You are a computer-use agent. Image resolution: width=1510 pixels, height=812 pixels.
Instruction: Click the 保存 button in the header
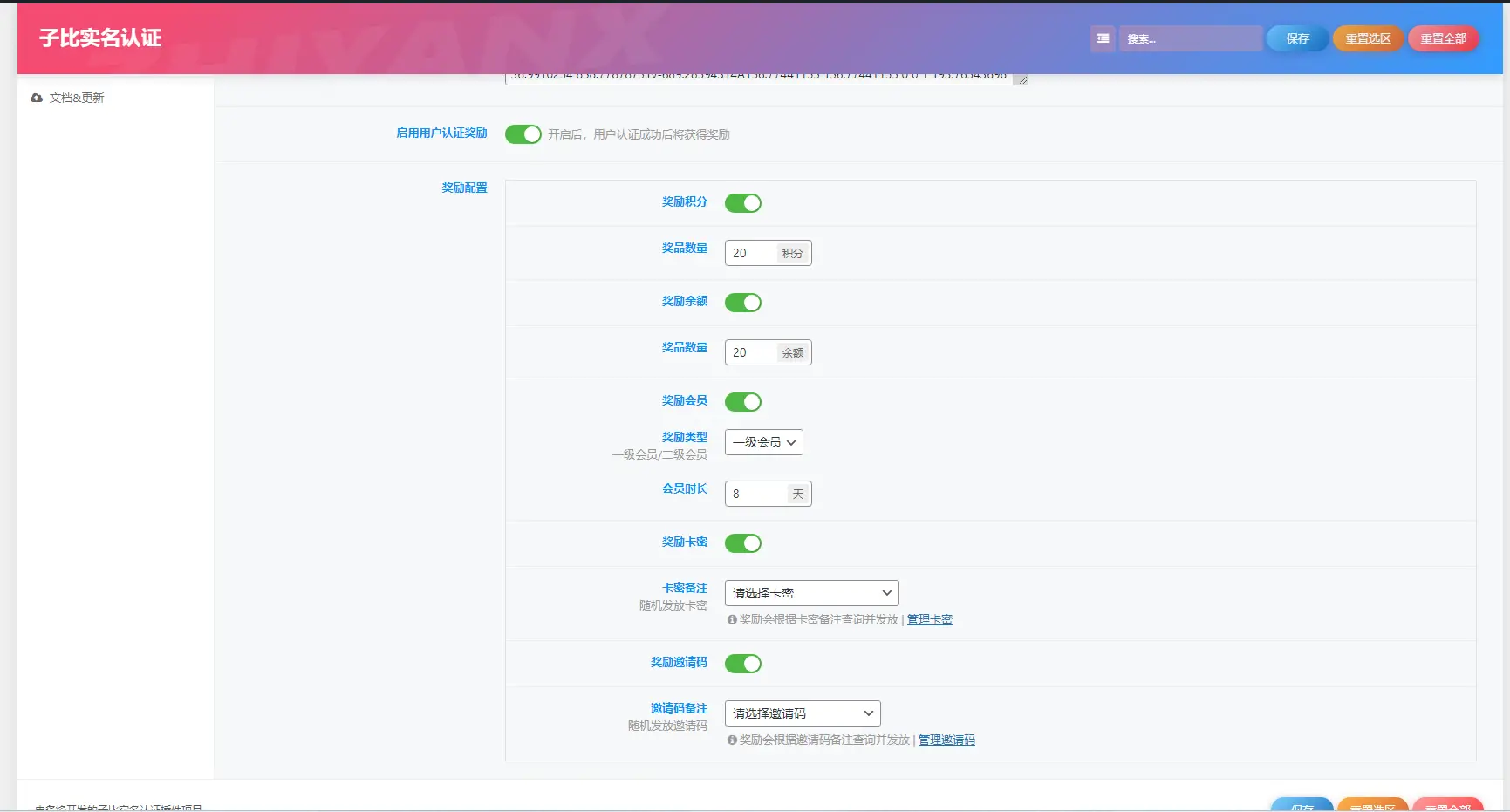pyautogui.click(x=1296, y=38)
